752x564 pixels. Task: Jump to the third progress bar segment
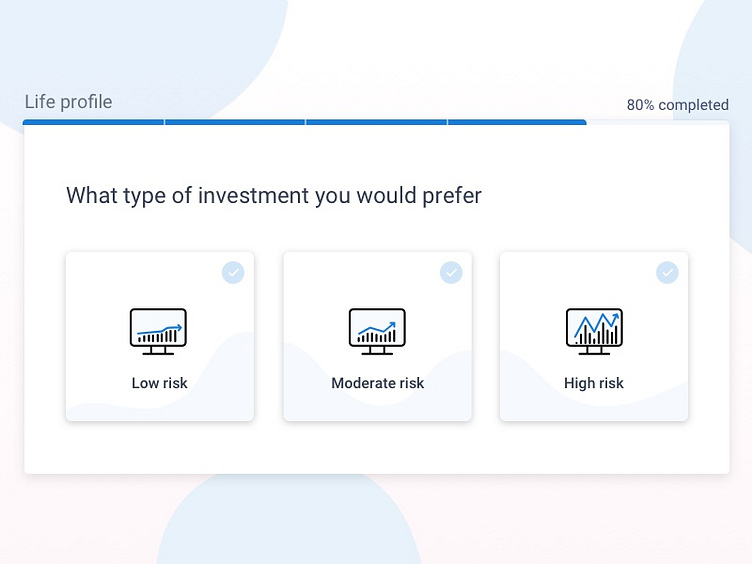tap(377, 122)
